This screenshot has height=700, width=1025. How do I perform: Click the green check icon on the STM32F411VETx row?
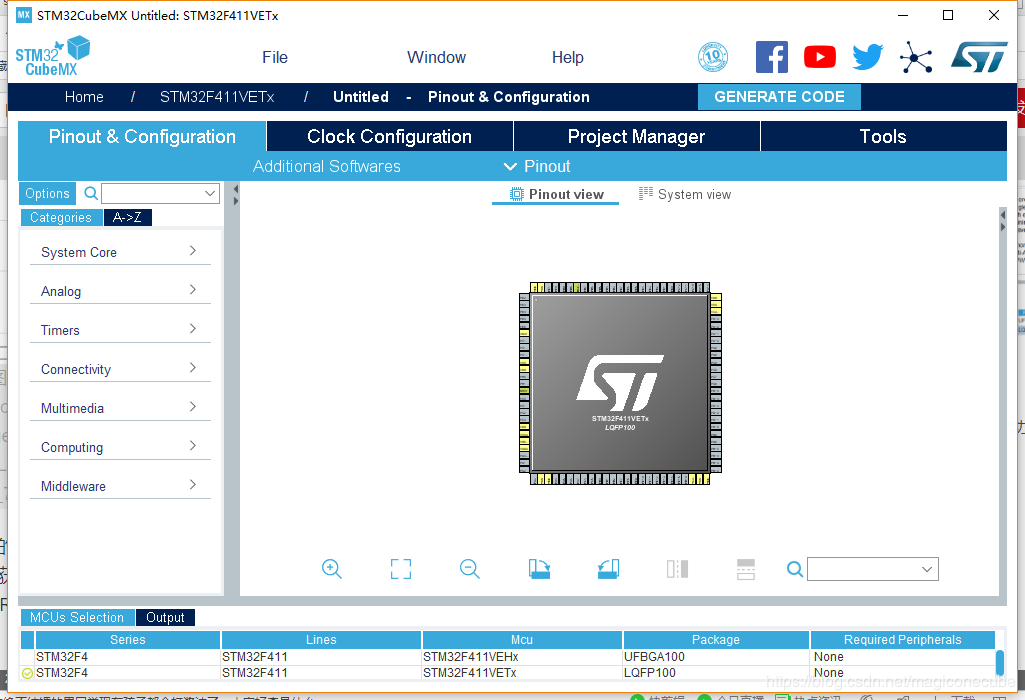(27, 673)
